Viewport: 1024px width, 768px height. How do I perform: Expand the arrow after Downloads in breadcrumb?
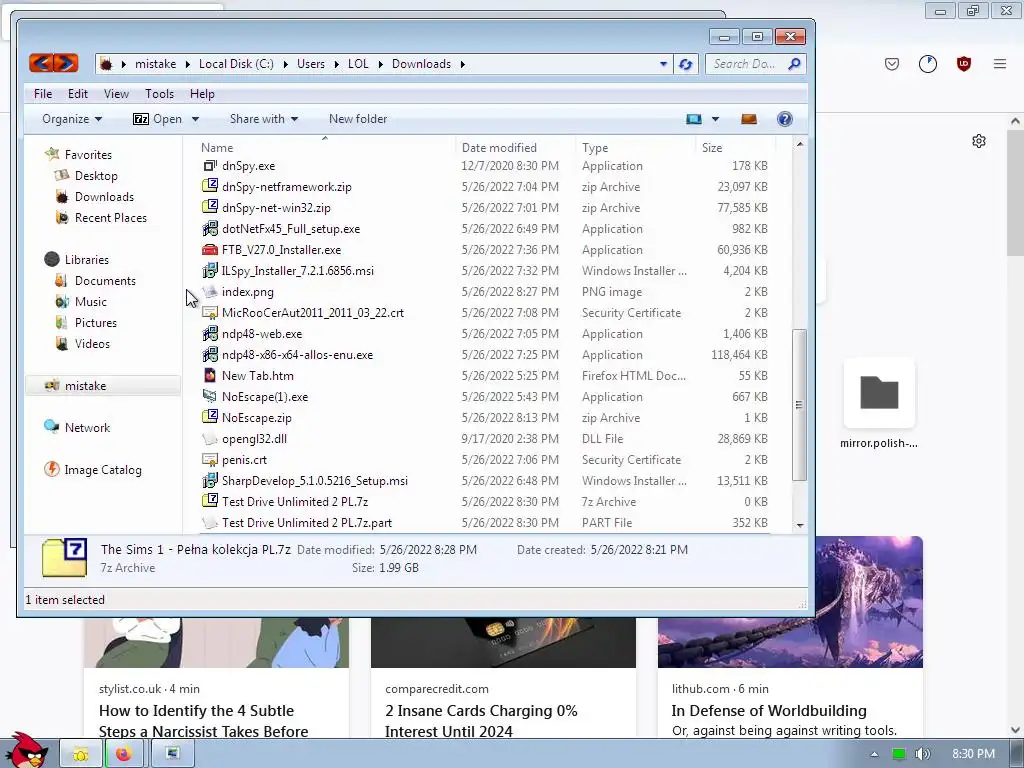[x=462, y=64]
